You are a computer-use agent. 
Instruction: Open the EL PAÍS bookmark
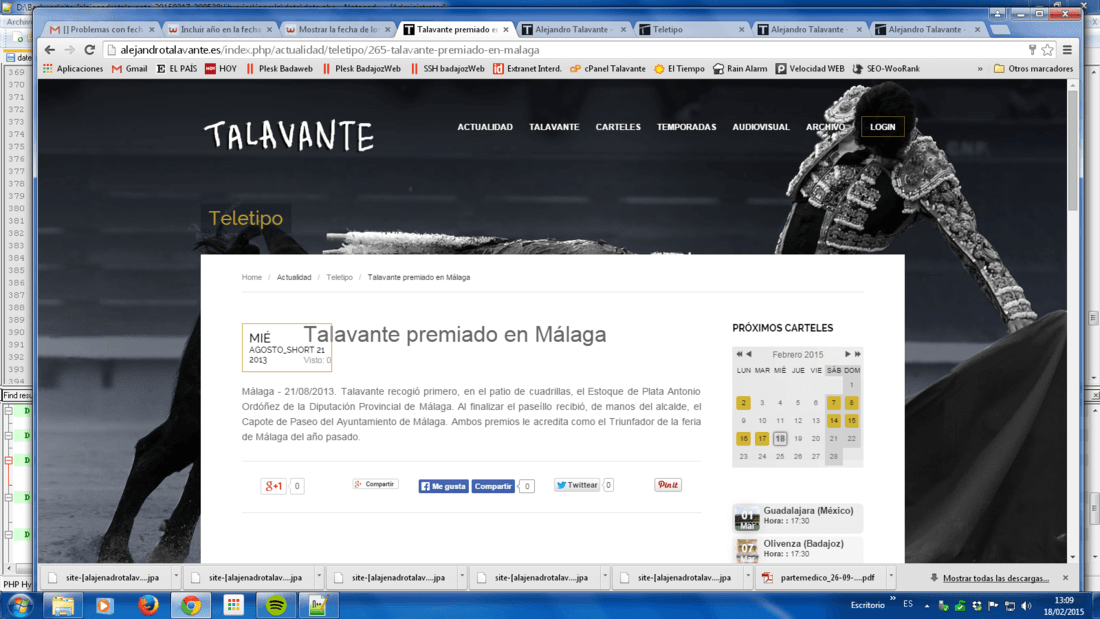177,69
